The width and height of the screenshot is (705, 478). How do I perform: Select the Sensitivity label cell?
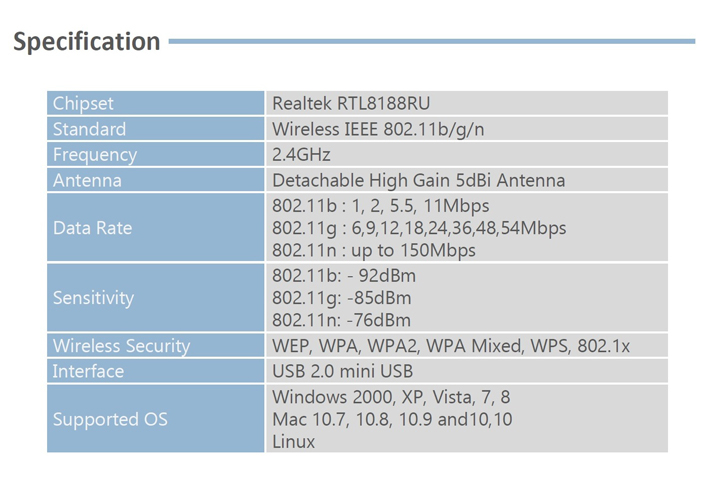tap(156, 298)
